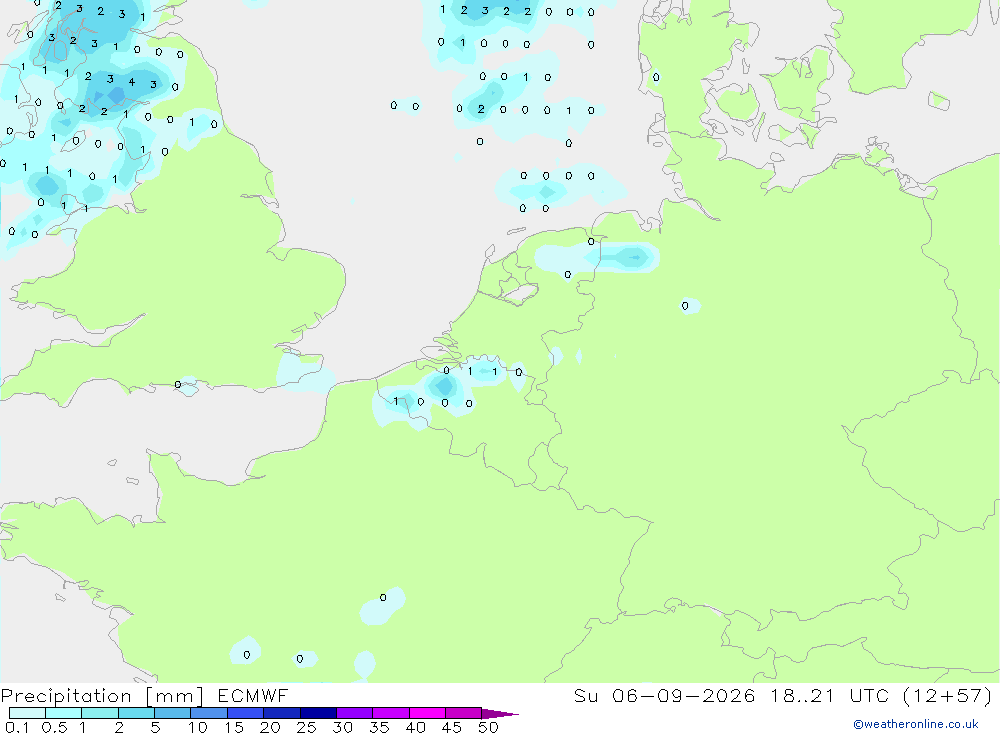Select the Su 06-09-2026 date text
Screen dimensions: 1000x733
(x=664, y=695)
